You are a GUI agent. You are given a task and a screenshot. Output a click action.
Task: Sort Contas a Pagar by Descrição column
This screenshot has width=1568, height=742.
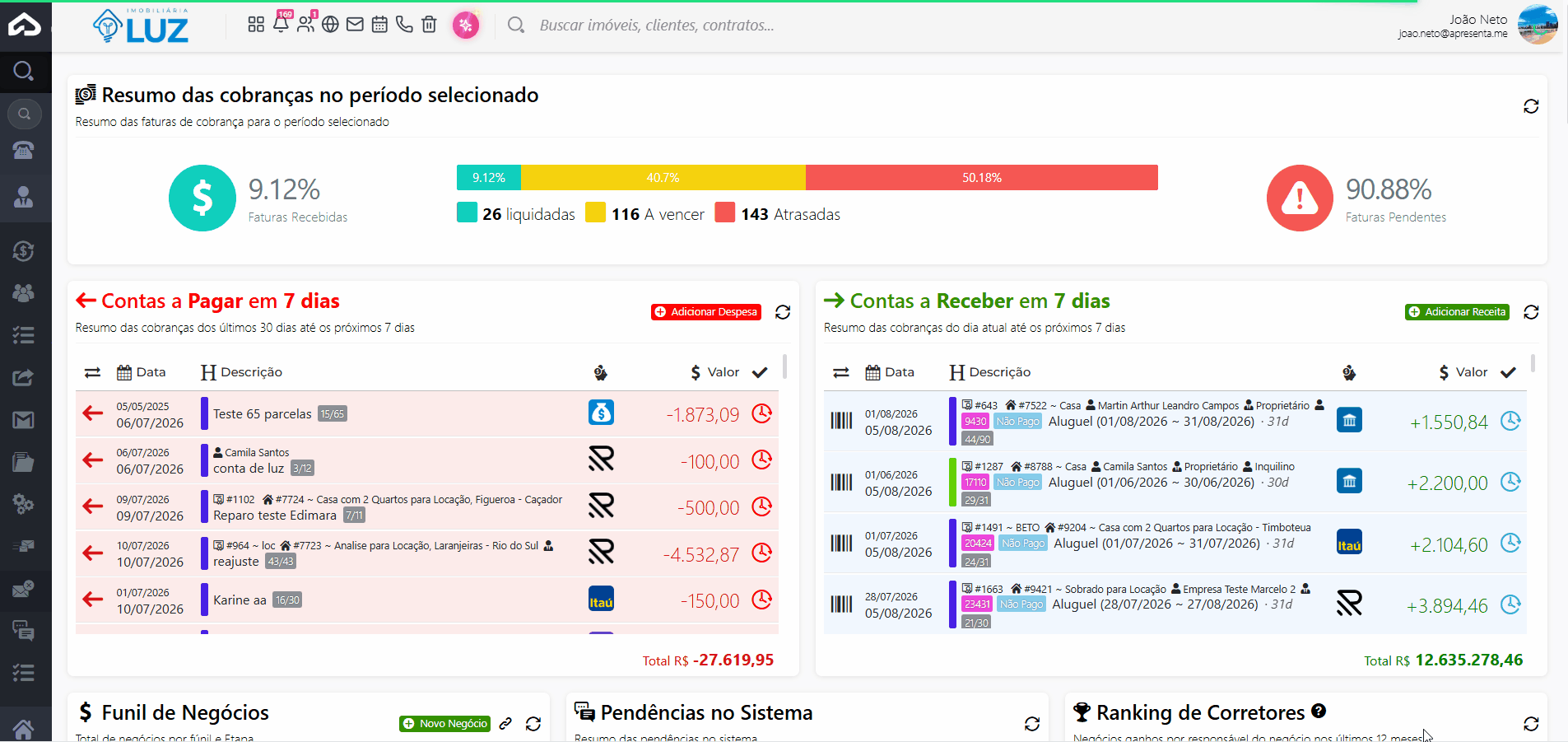(x=241, y=372)
